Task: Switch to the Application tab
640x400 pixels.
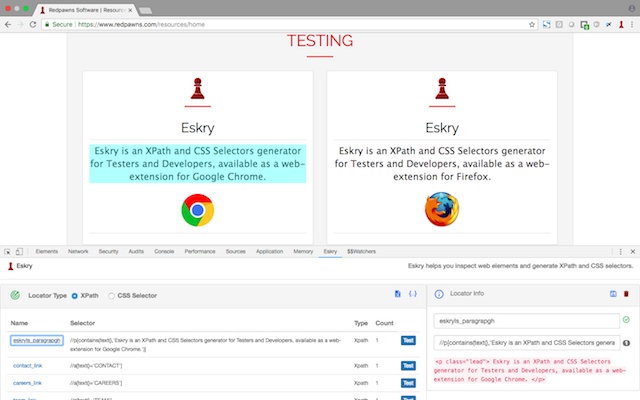Action: point(269,251)
